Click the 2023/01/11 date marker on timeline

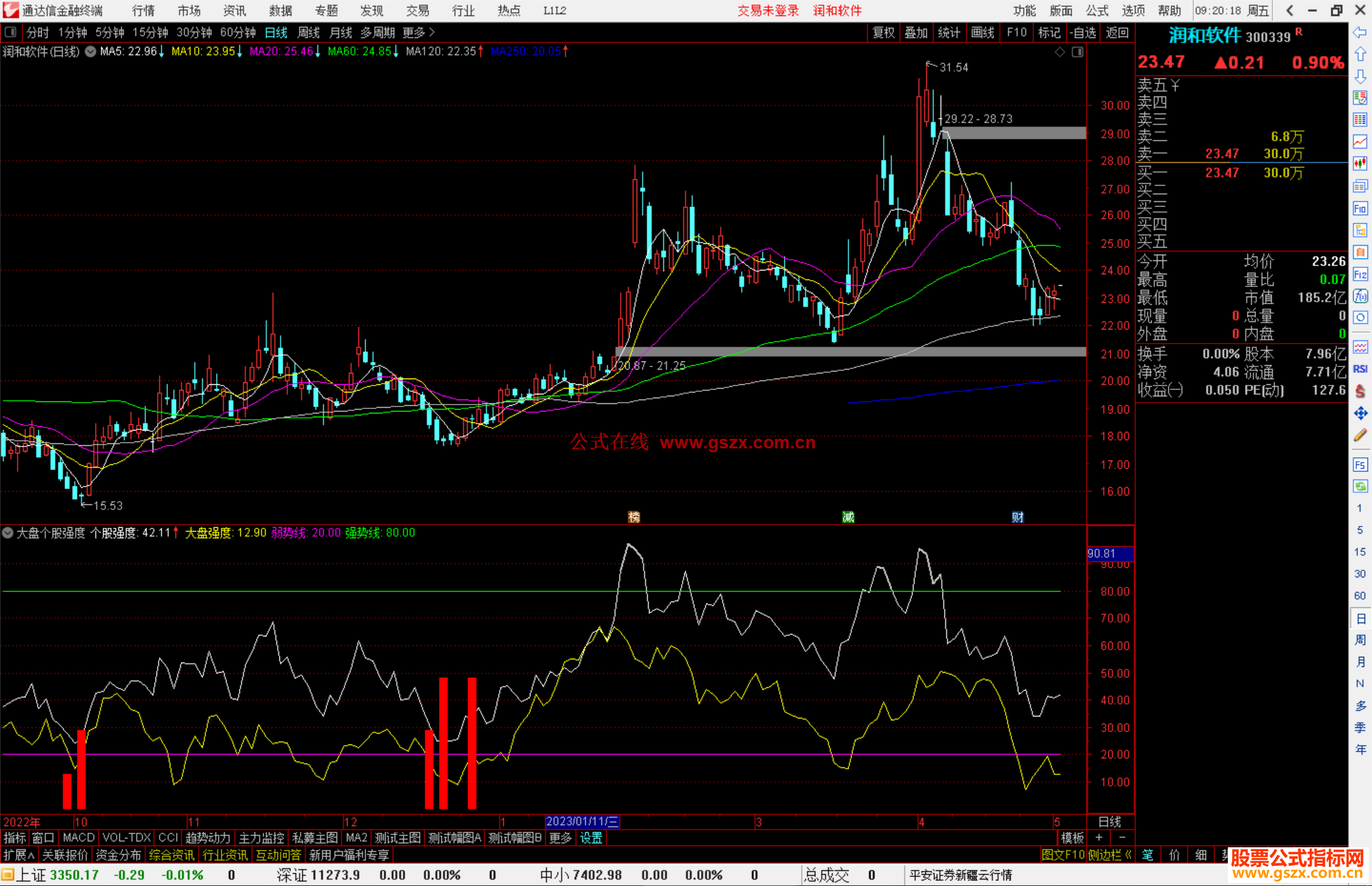[x=582, y=822]
